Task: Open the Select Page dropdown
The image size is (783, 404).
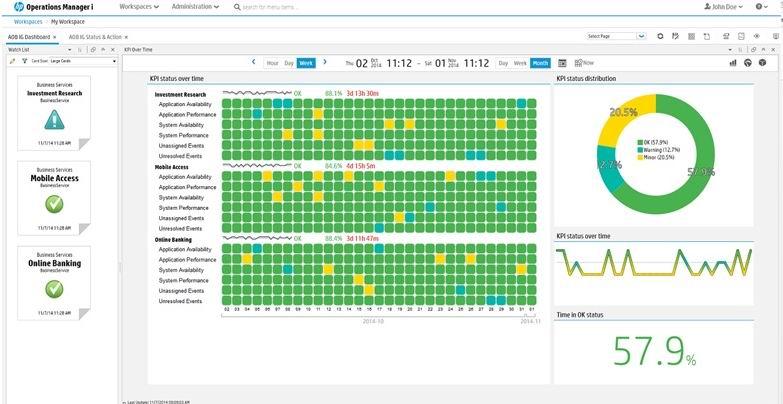Action: [617, 36]
